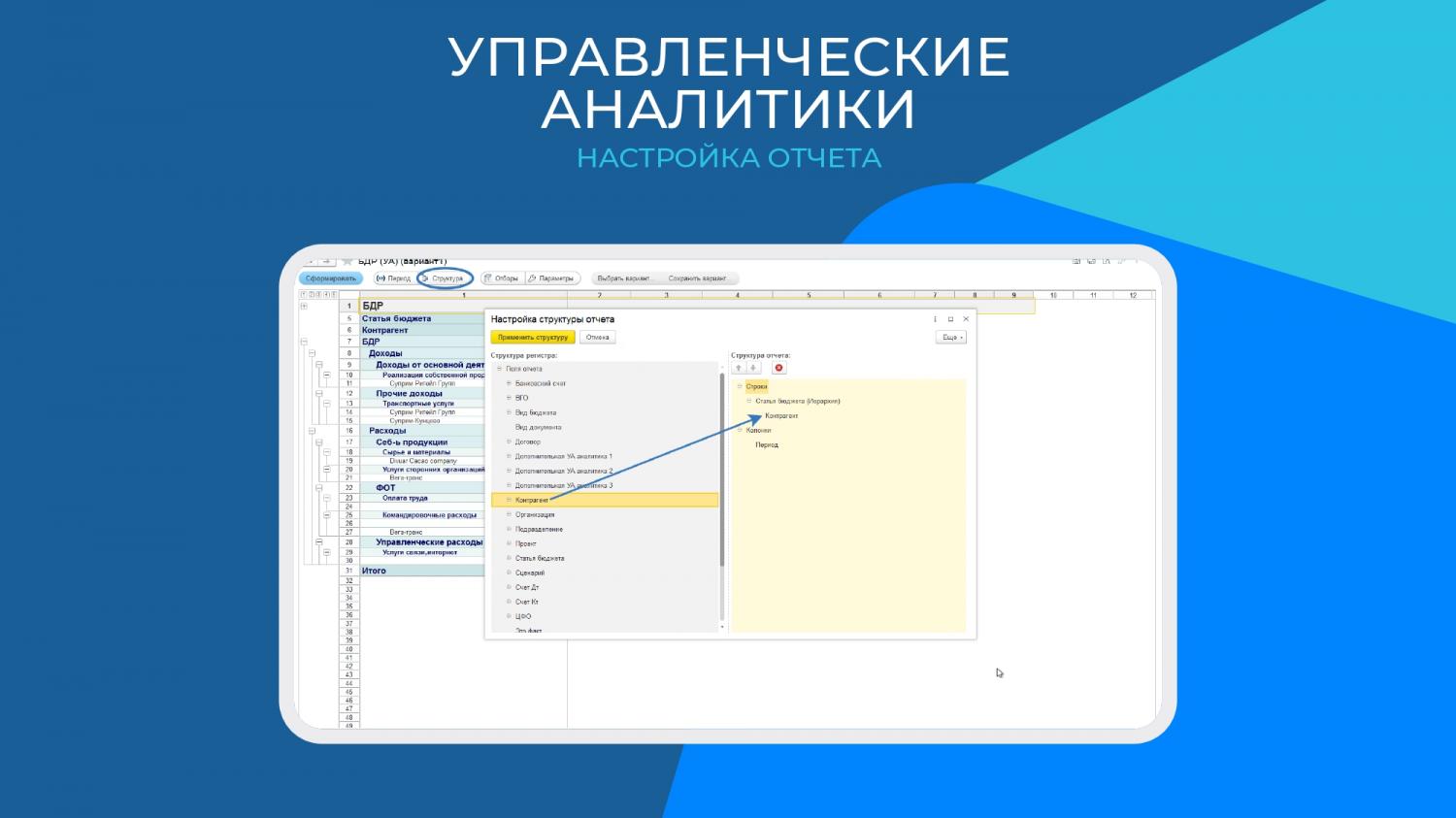Open the Структура toolbar button
1456x818 pixels.
446,278
